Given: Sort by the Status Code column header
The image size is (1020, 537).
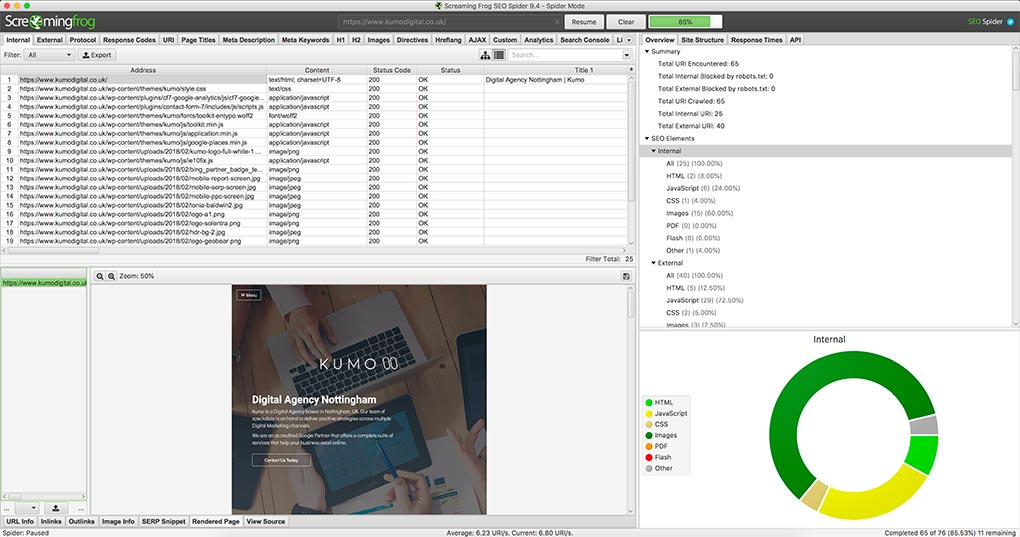Looking at the screenshot, I should pos(392,70).
